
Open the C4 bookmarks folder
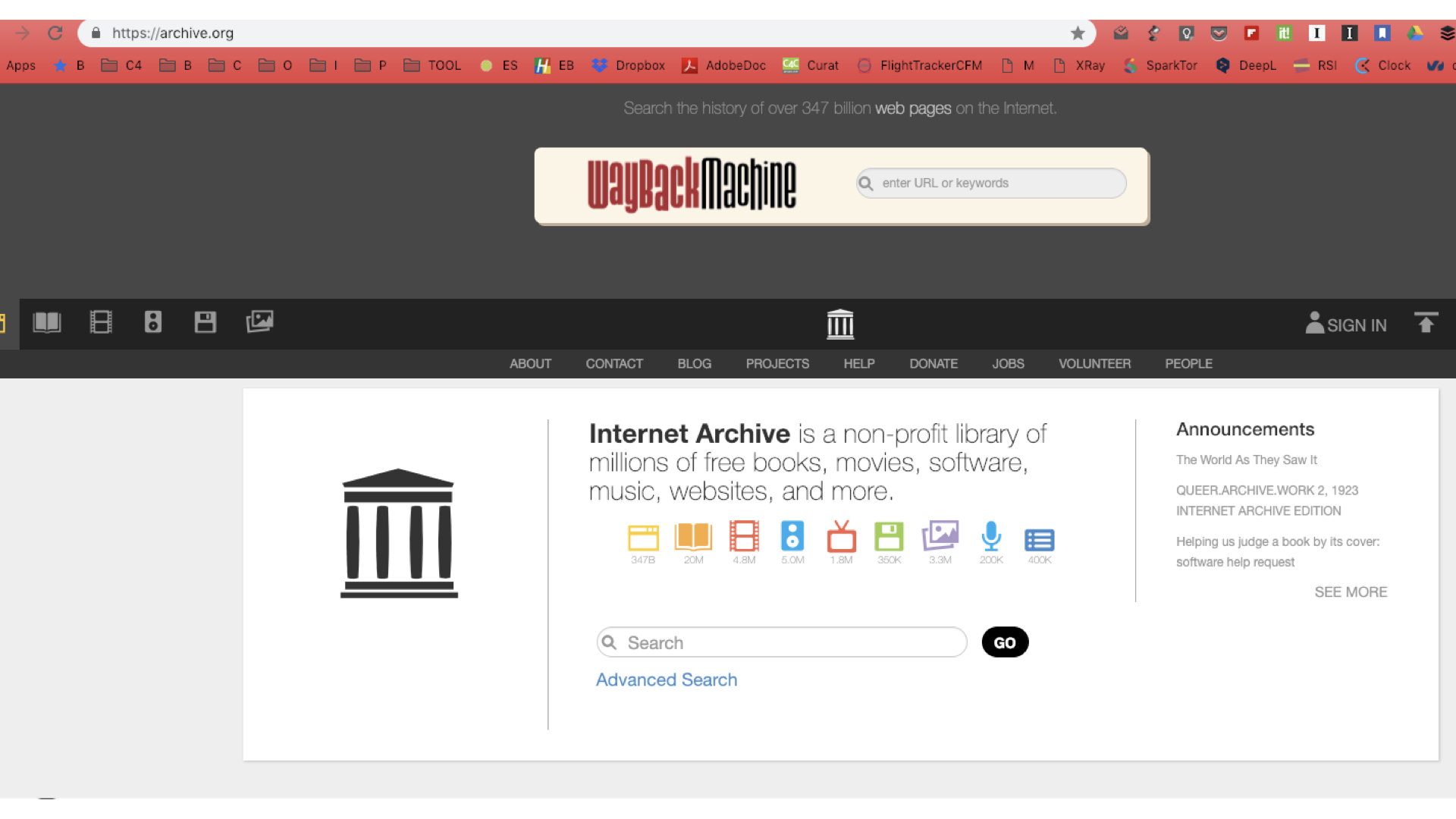(x=121, y=65)
